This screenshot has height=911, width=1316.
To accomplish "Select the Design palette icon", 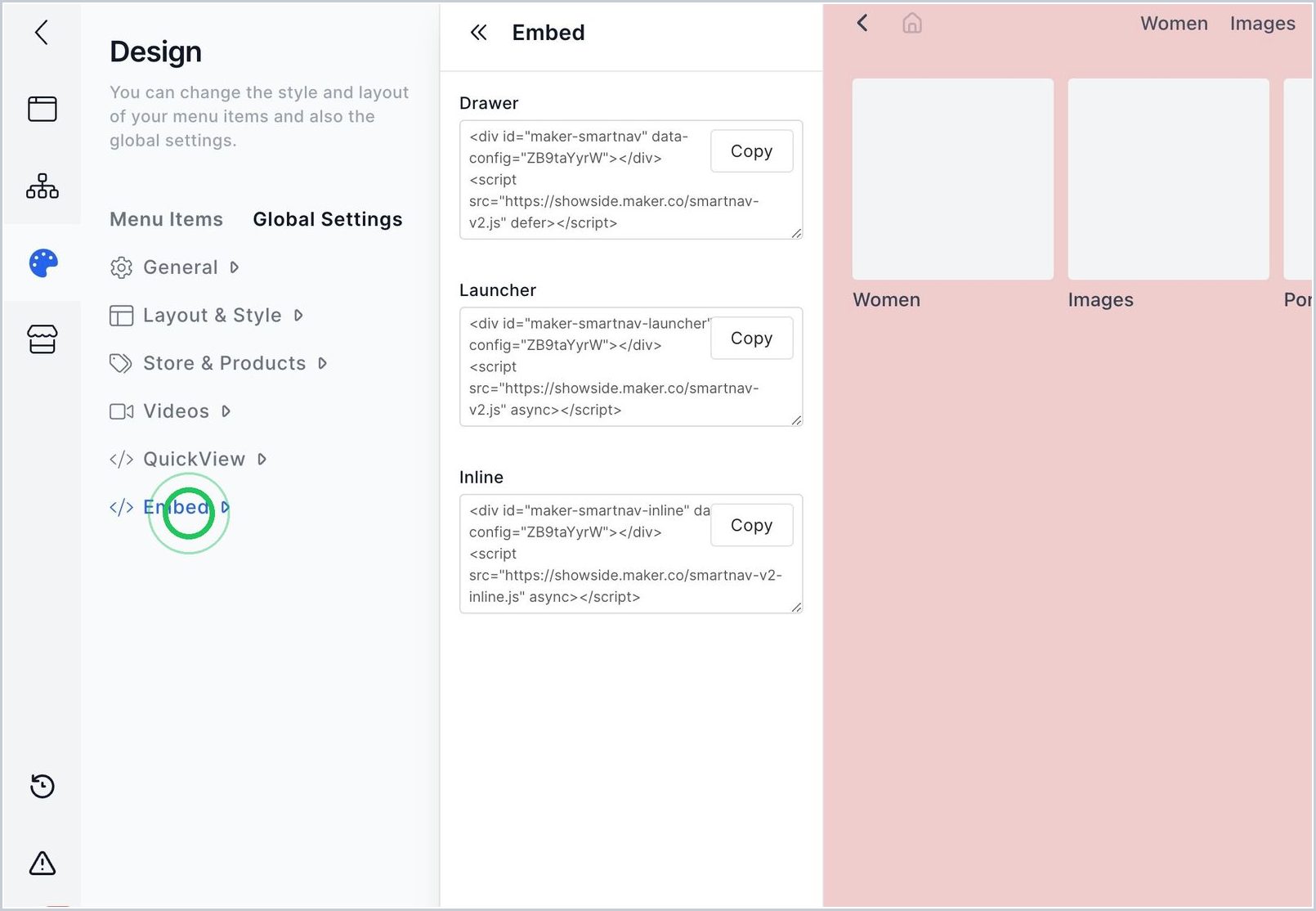I will [x=43, y=263].
